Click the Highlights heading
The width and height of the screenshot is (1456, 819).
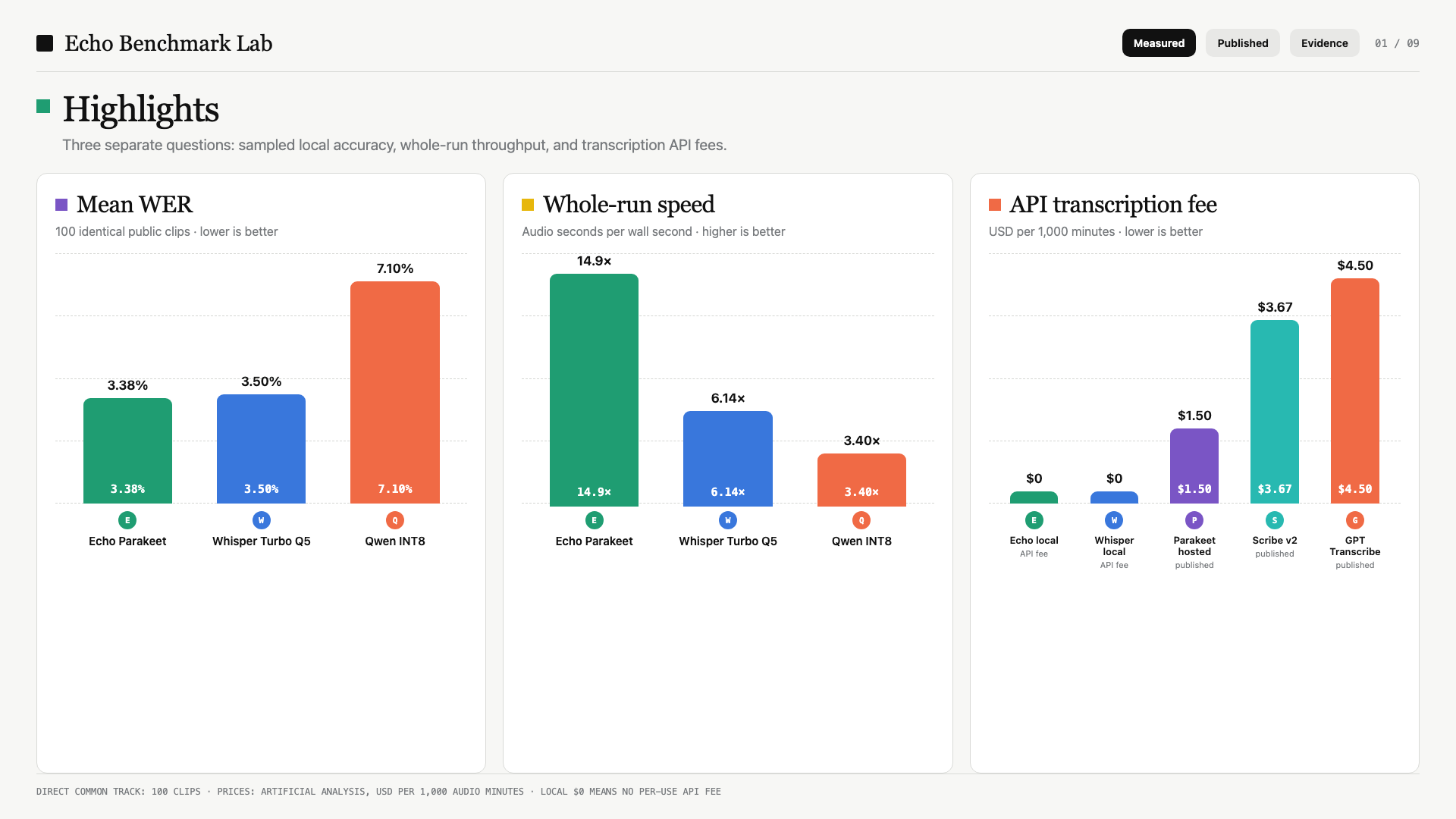[x=140, y=109]
